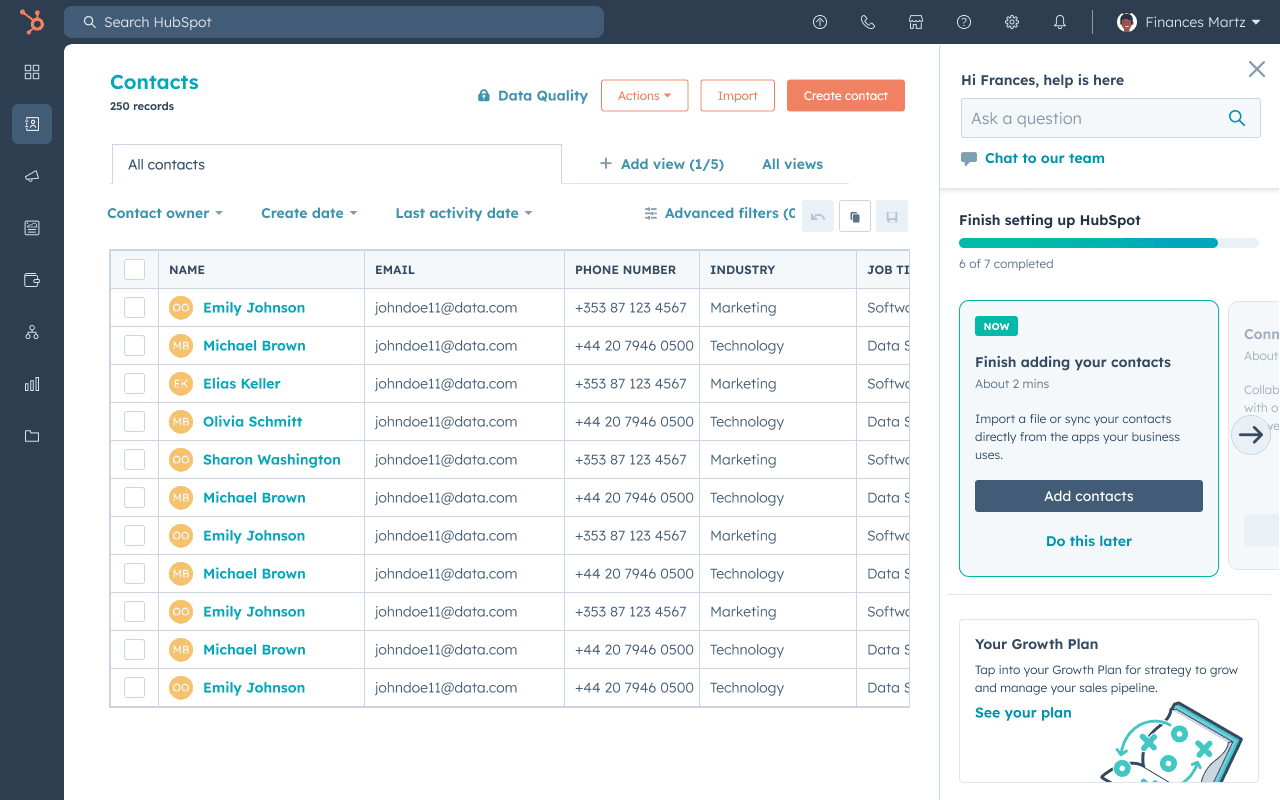The width and height of the screenshot is (1280, 800).
Task: Open Advanced filters
Action: pos(720,213)
